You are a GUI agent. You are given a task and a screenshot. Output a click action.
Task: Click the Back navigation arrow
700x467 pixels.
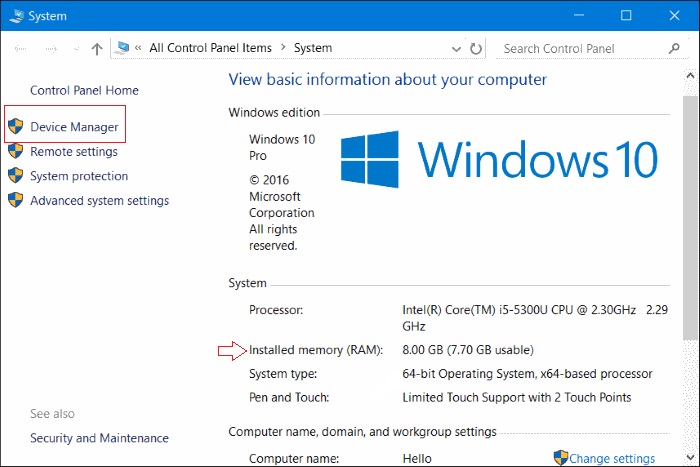coord(21,48)
